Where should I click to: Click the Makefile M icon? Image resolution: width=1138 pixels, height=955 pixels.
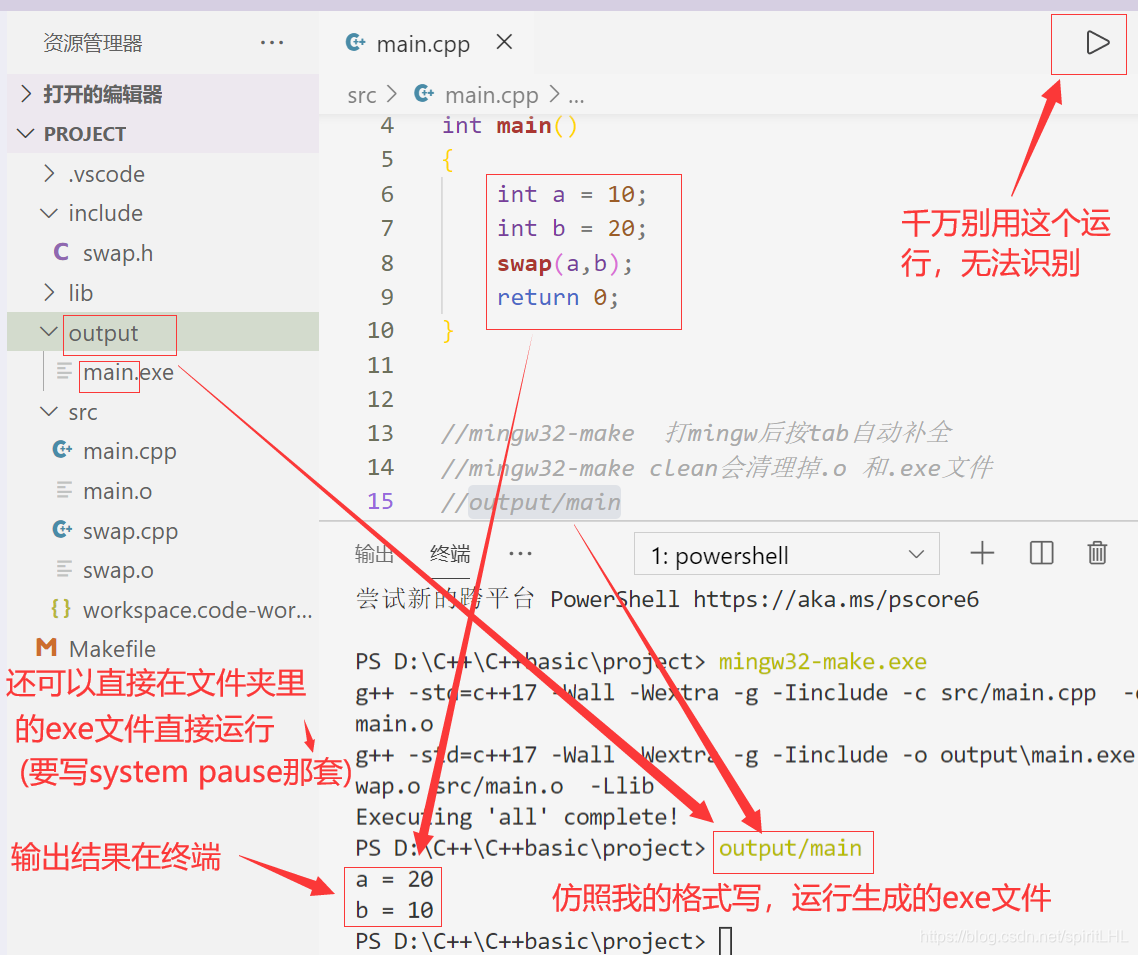pos(46,647)
